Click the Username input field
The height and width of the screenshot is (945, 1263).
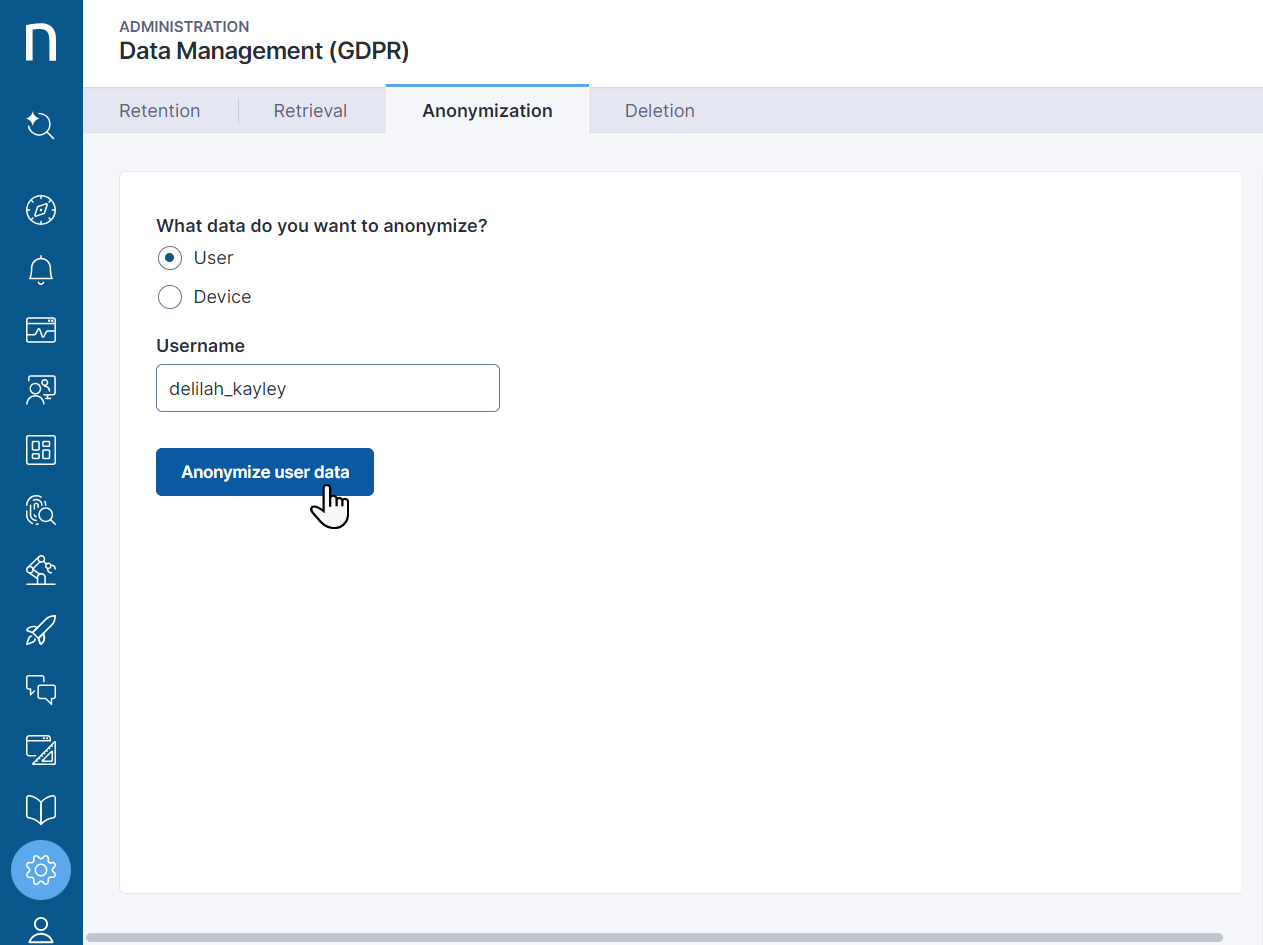(x=328, y=388)
